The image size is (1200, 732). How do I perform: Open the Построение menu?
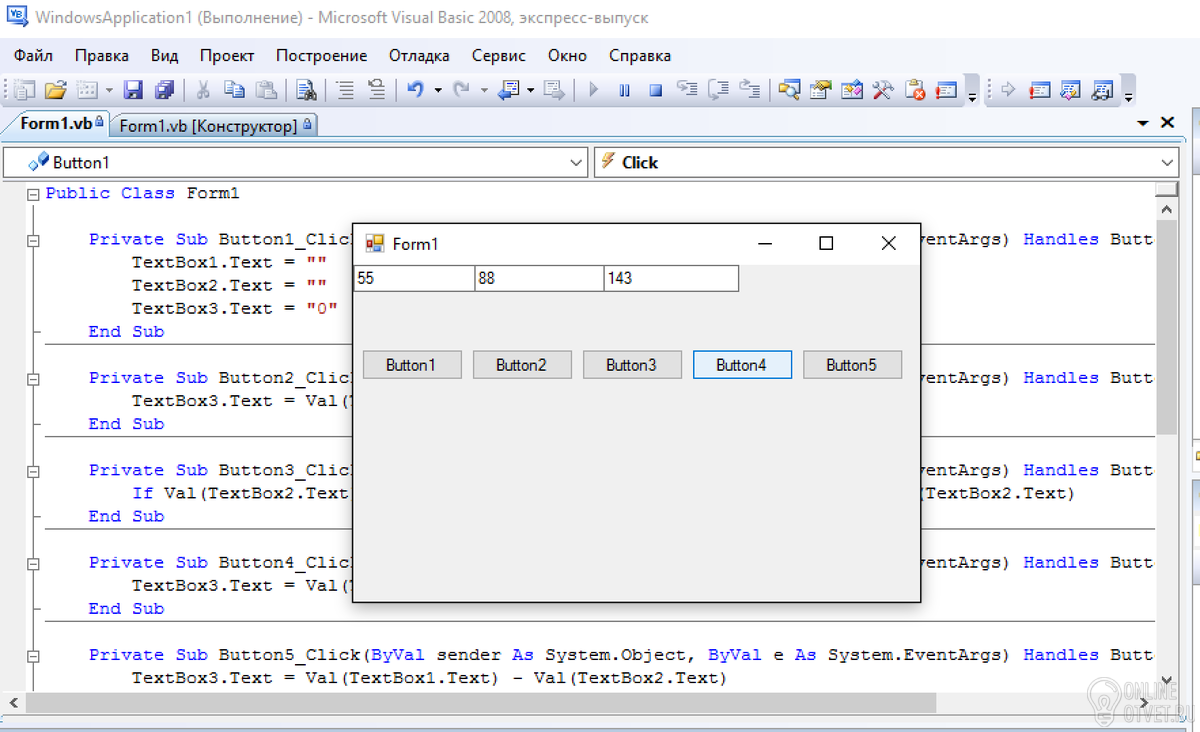tap(321, 56)
